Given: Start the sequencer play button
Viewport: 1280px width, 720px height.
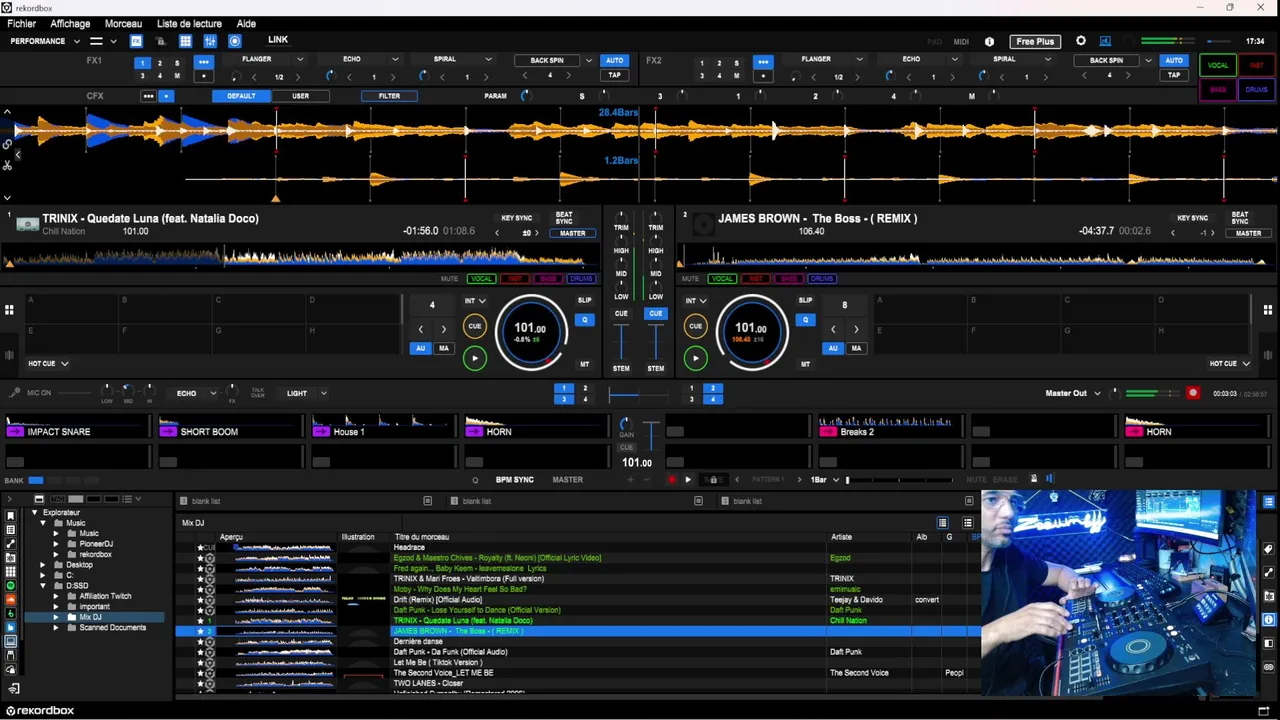Looking at the screenshot, I should point(688,480).
